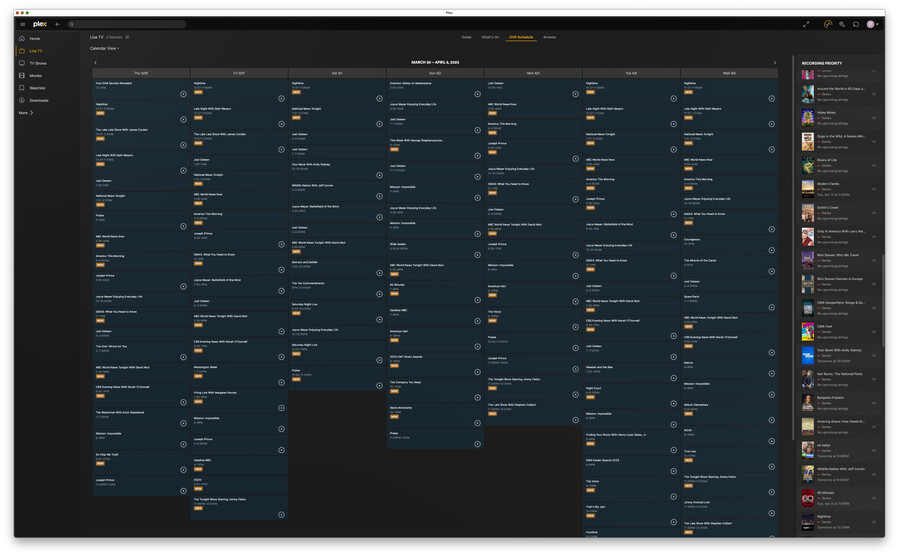Screen dimensions: 899x556
Task: Click record icon for Abbott Elementary
Action: pyautogui.click(x=772, y=420)
